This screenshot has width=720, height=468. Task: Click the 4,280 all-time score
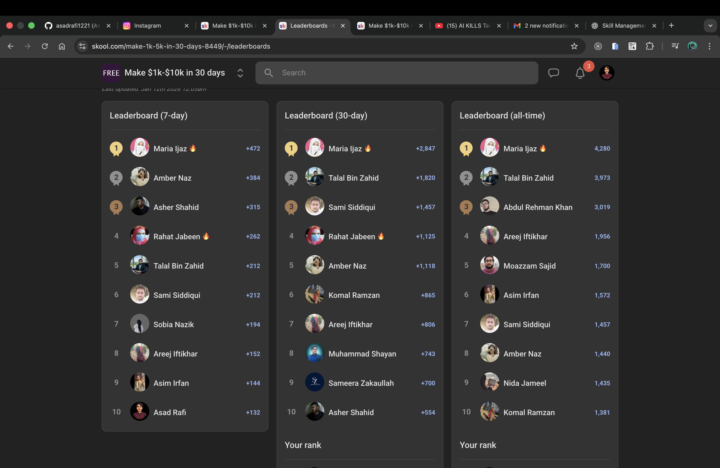602,148
